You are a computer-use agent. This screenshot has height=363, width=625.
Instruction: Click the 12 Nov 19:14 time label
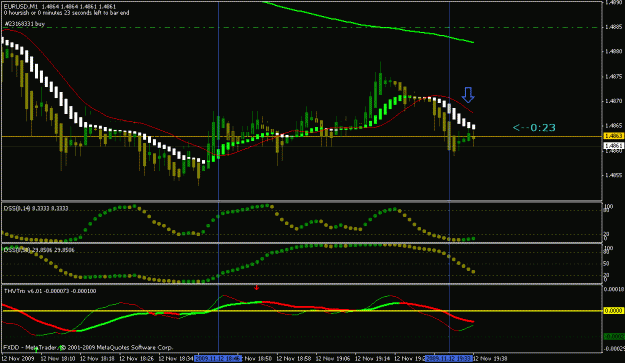click(x=372, y=359)
